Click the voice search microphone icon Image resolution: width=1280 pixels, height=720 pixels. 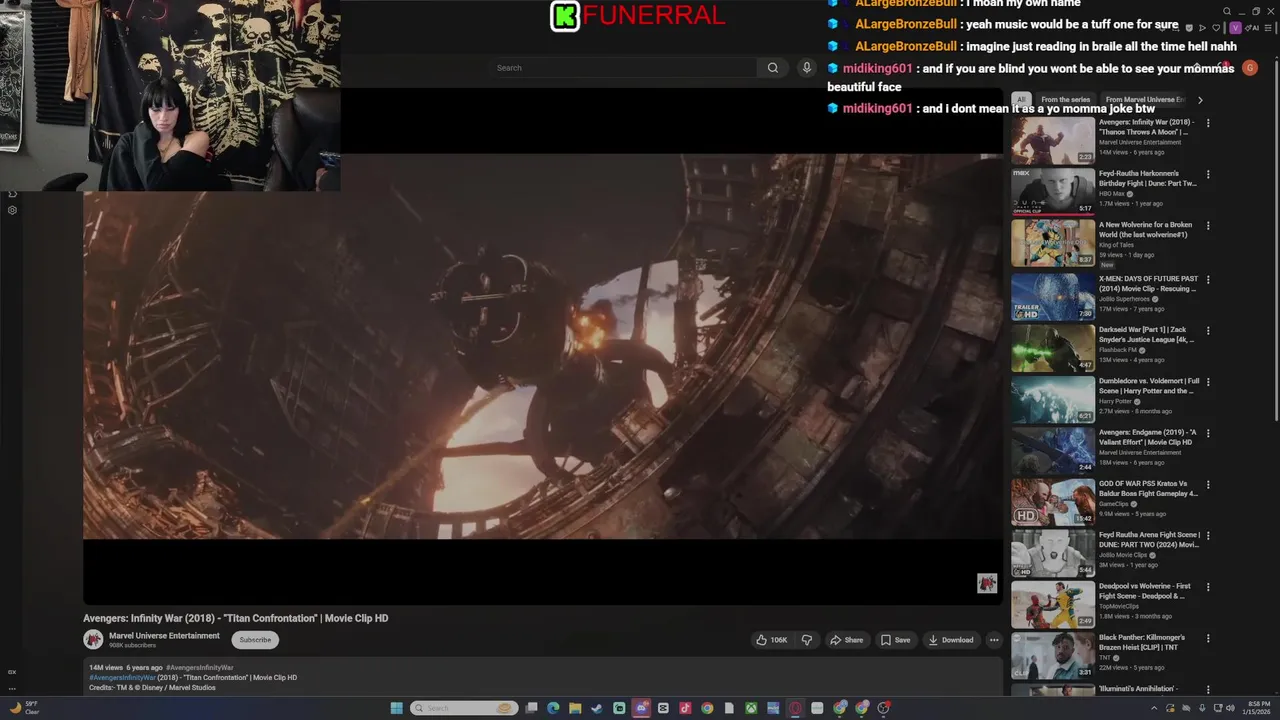pyautogui.click(x=806, y=68)
